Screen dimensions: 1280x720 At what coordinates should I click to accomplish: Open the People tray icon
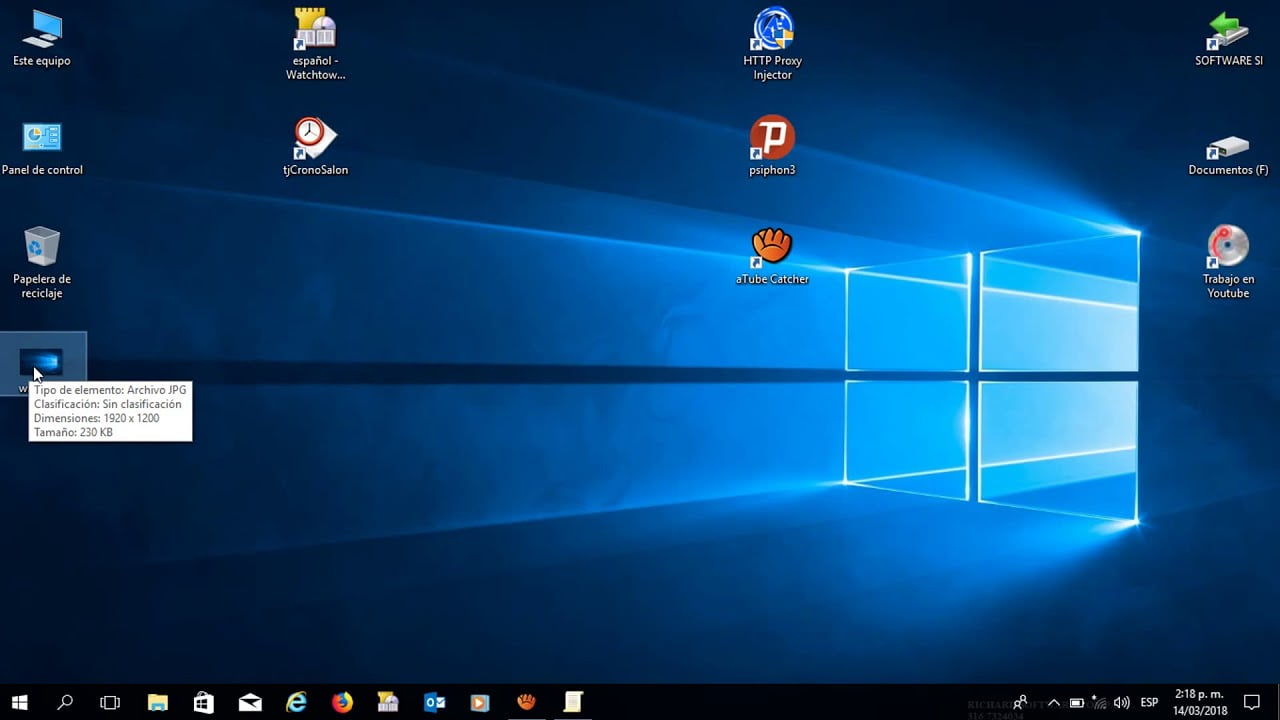(1021, 702)
